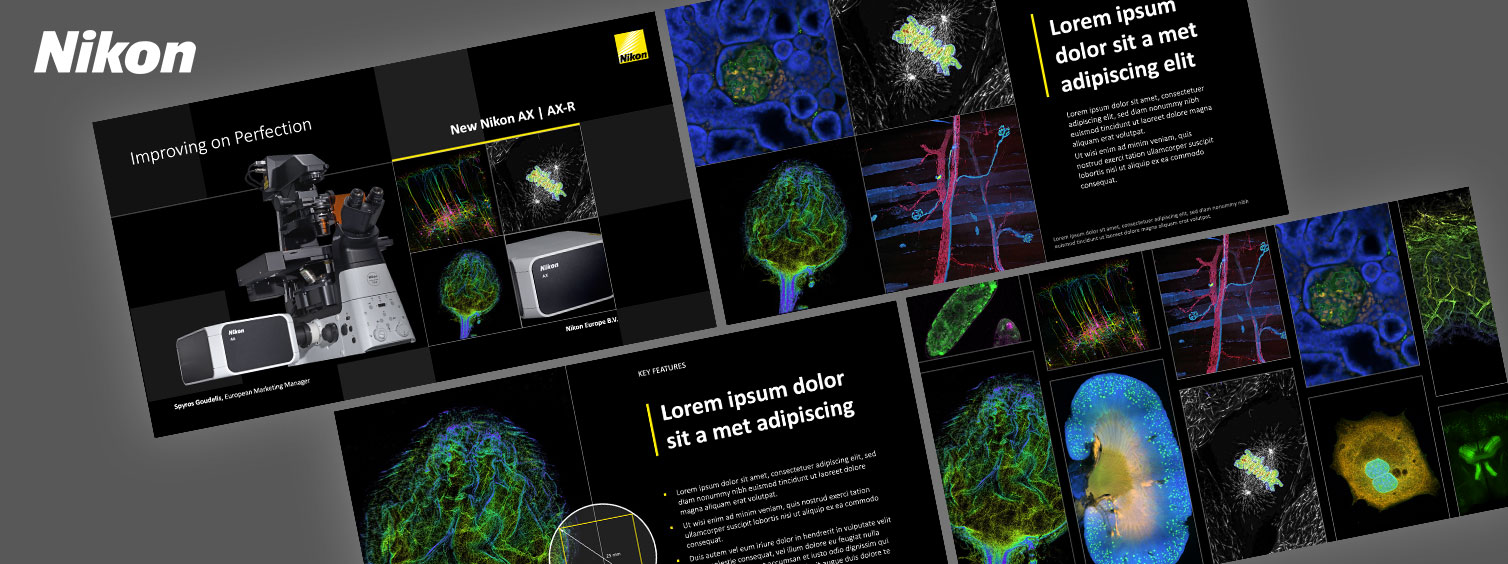1508x564 pixels.
Task: Click the yellow Nikon badge on title slide
Action: click(x=632, y=50)
